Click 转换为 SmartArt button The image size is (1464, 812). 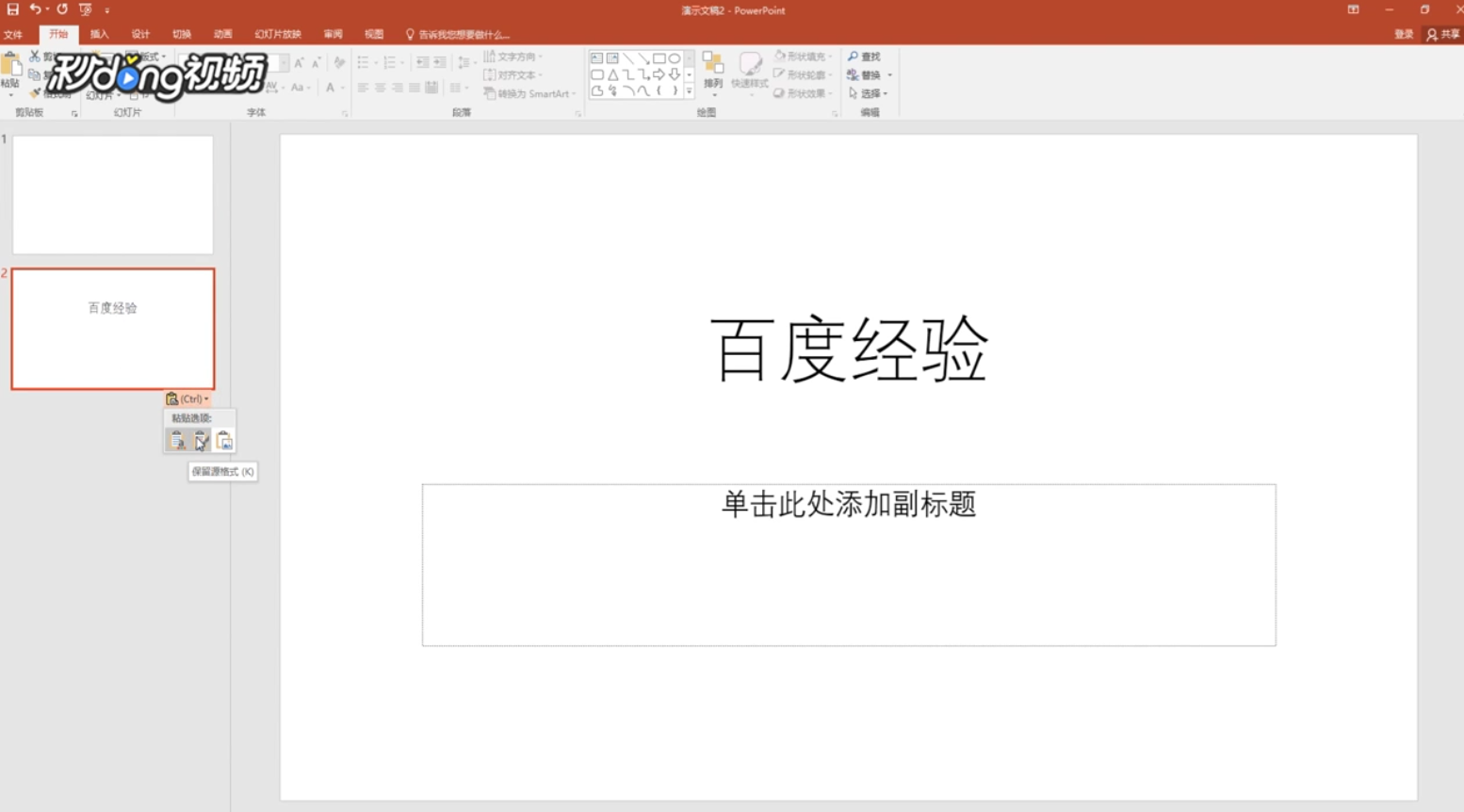[x=529, y=93]
